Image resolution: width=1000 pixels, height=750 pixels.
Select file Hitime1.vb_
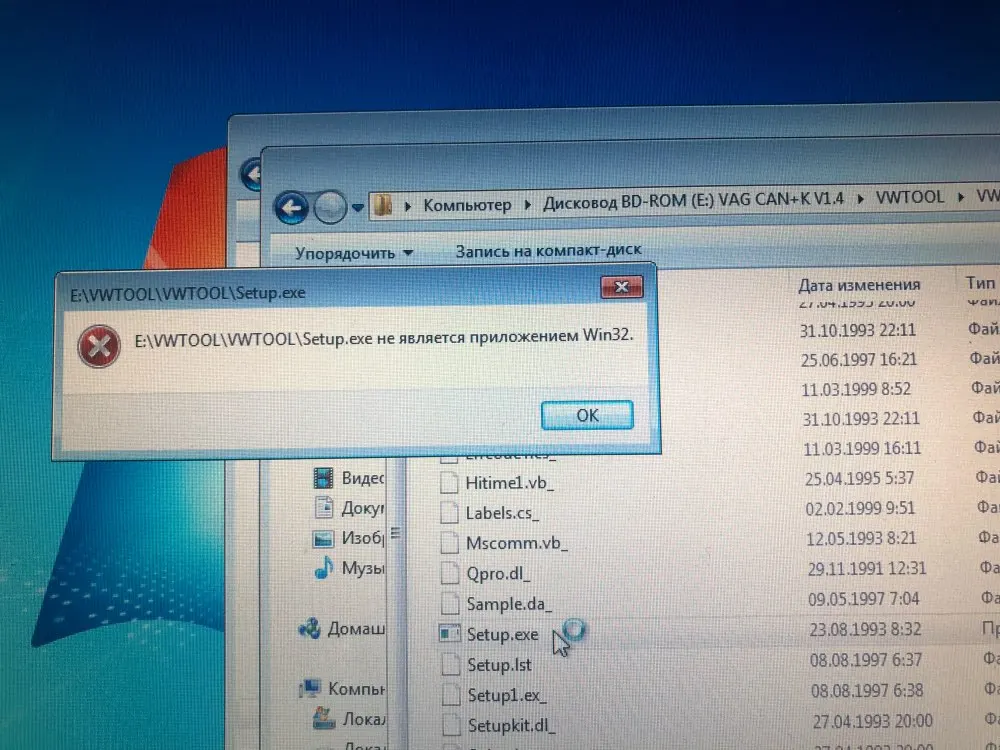click(509, 483)
